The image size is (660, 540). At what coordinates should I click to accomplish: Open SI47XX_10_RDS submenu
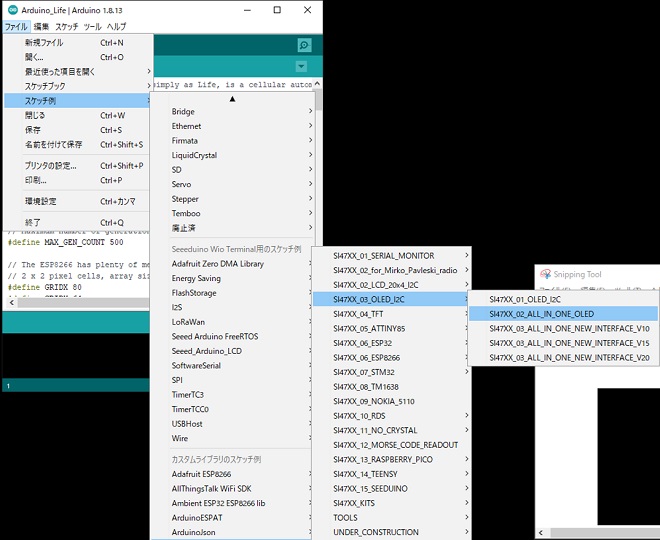click(x=391, y=415)
